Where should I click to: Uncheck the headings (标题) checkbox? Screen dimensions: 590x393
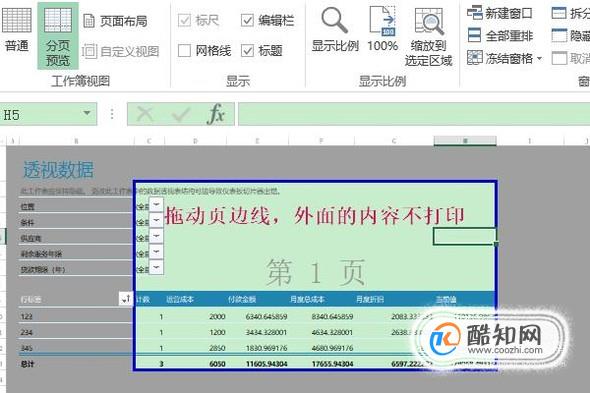click(247, 50)
